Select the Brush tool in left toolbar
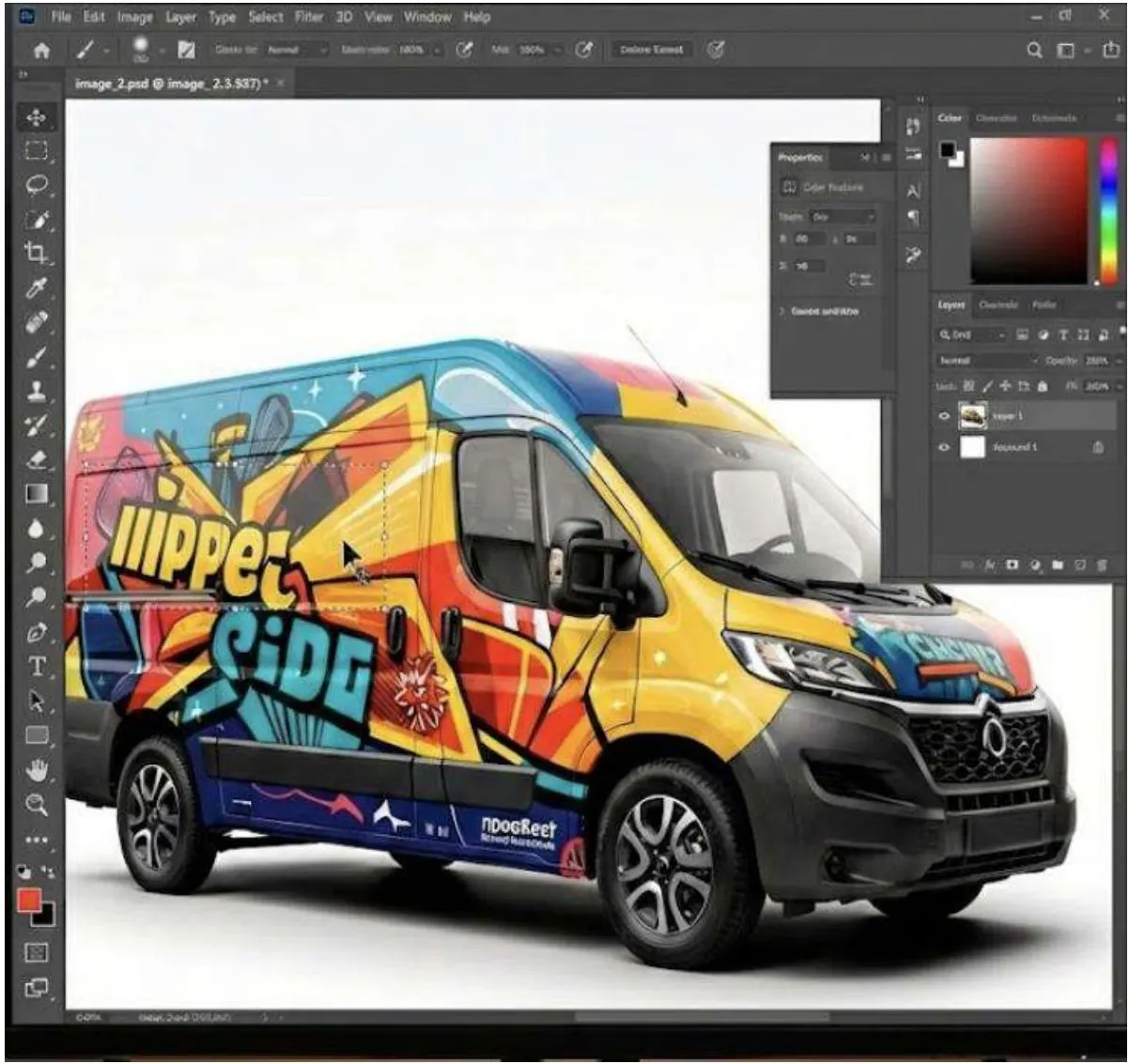 (x=37, y=357)
